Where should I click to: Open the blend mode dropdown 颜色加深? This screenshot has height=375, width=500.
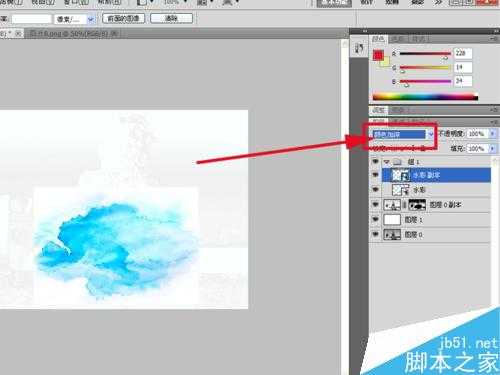coord(403,134)
